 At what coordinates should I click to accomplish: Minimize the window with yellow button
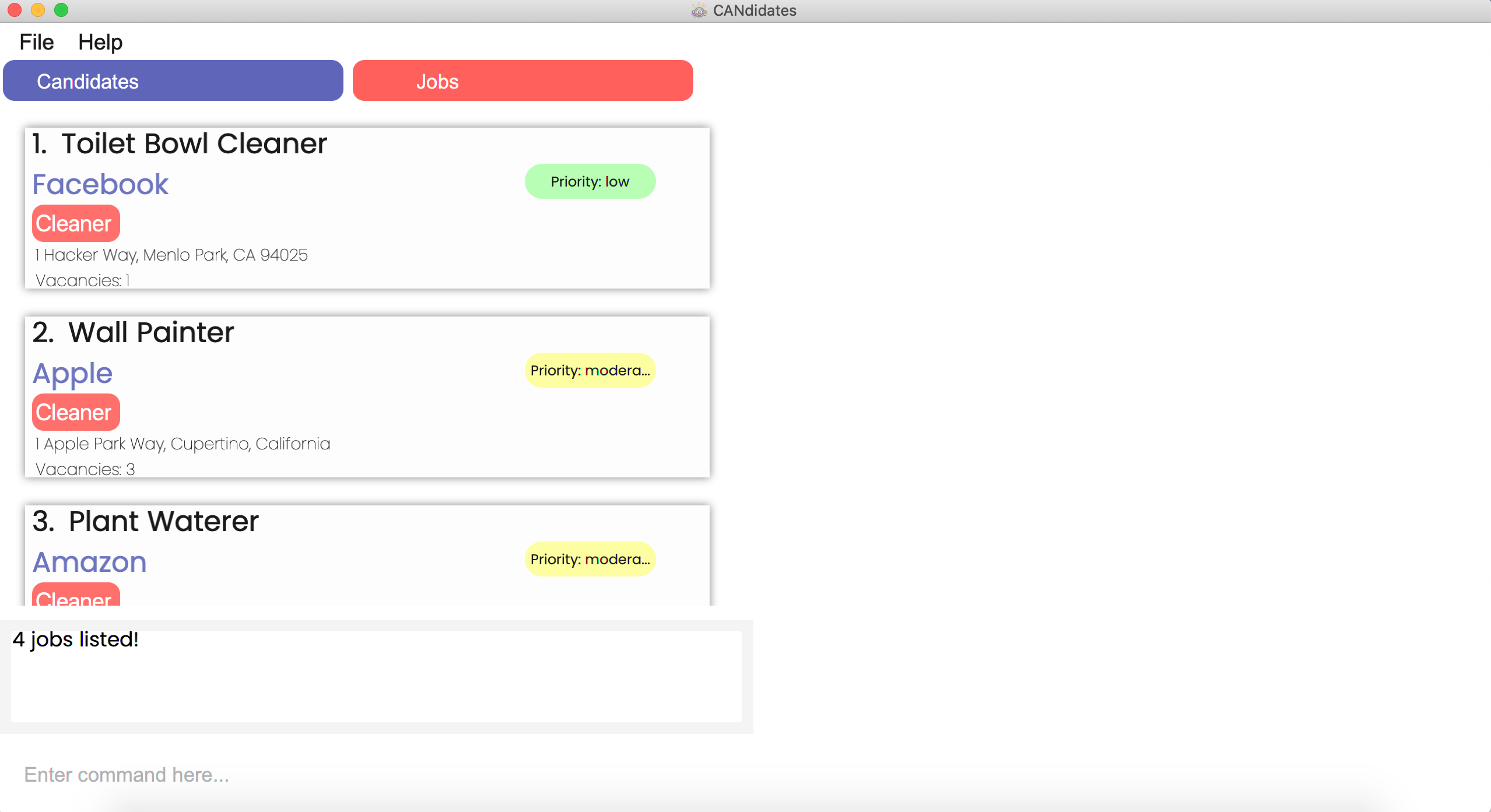(x=38, y=10)
